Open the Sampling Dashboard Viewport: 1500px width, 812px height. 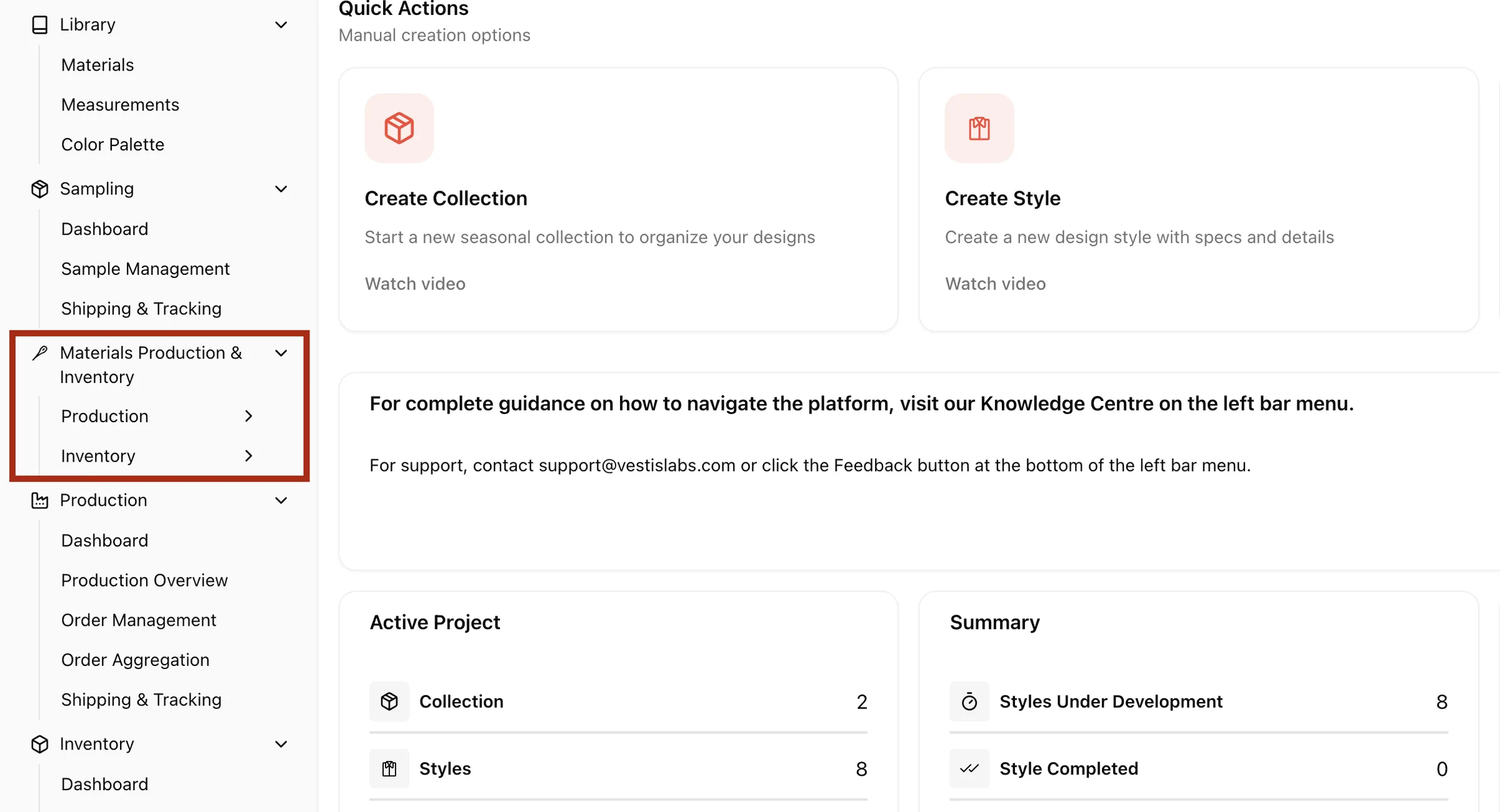[x=104, y=229]
